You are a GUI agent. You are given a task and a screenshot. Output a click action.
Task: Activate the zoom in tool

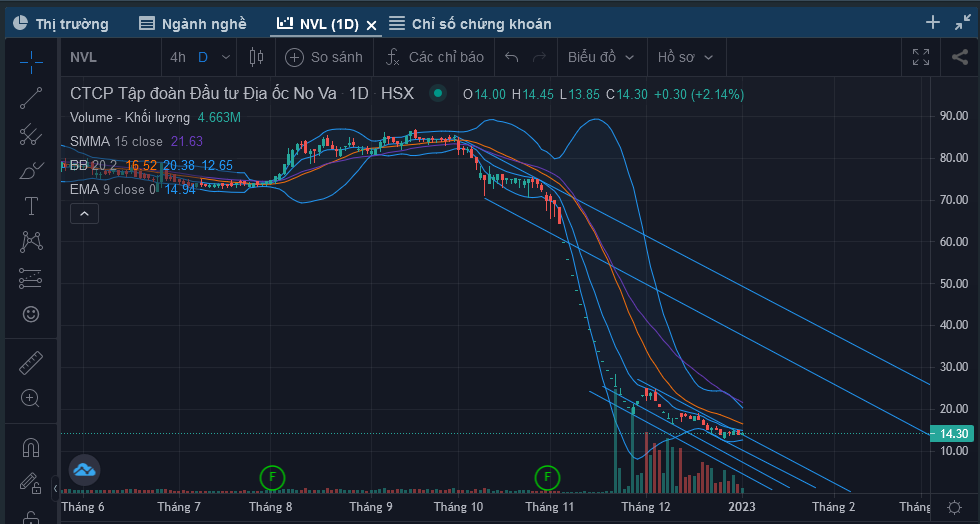pyautogui.click(x=31, y=398)
